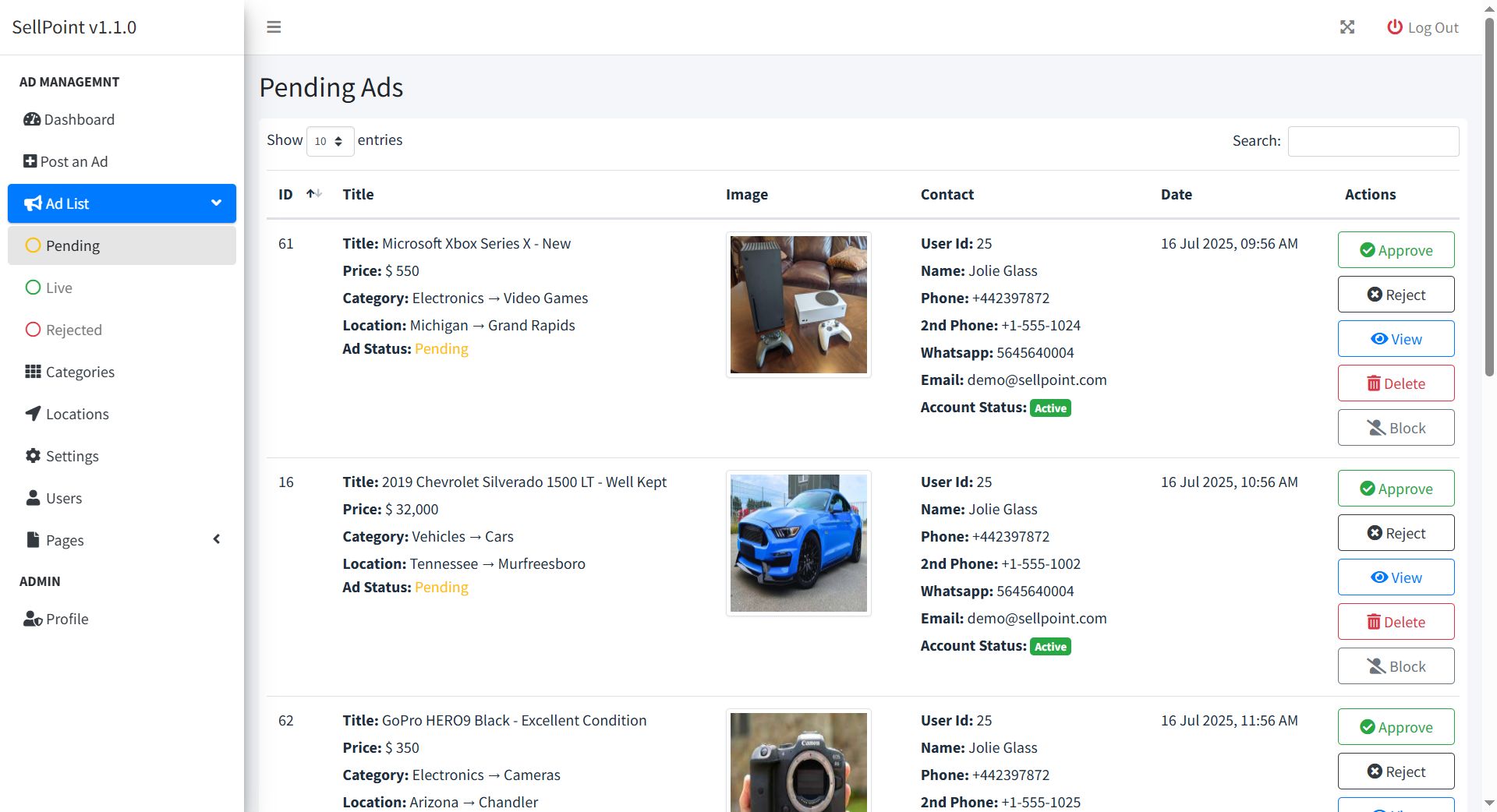Select the Live ads submenu item

coord(122,288)
